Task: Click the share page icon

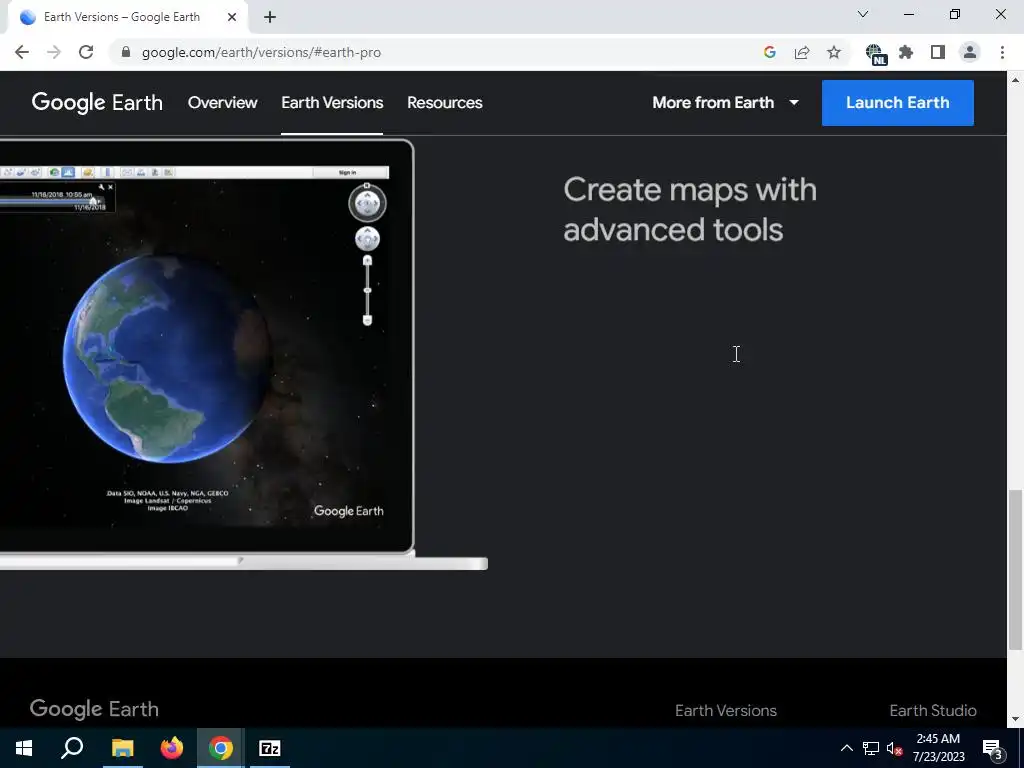Action: 802,52
